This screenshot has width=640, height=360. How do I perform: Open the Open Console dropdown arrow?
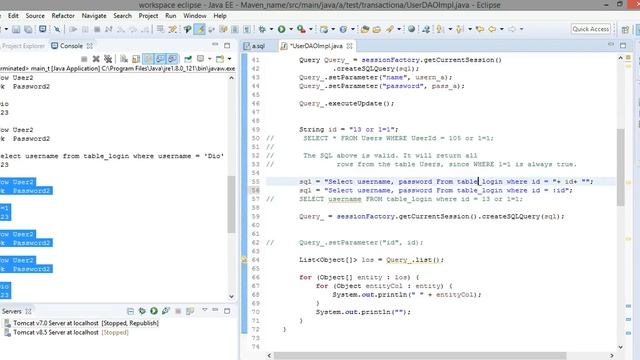point(229,59)
